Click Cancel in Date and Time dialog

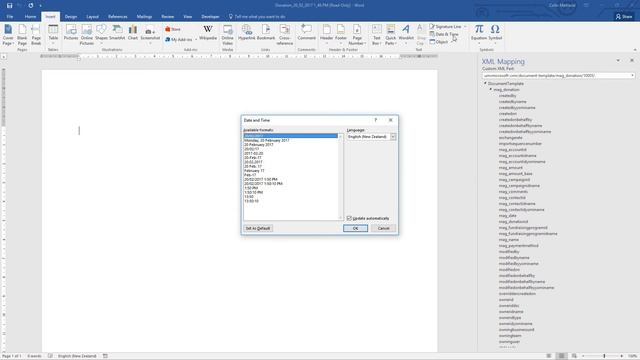[383, 228]
